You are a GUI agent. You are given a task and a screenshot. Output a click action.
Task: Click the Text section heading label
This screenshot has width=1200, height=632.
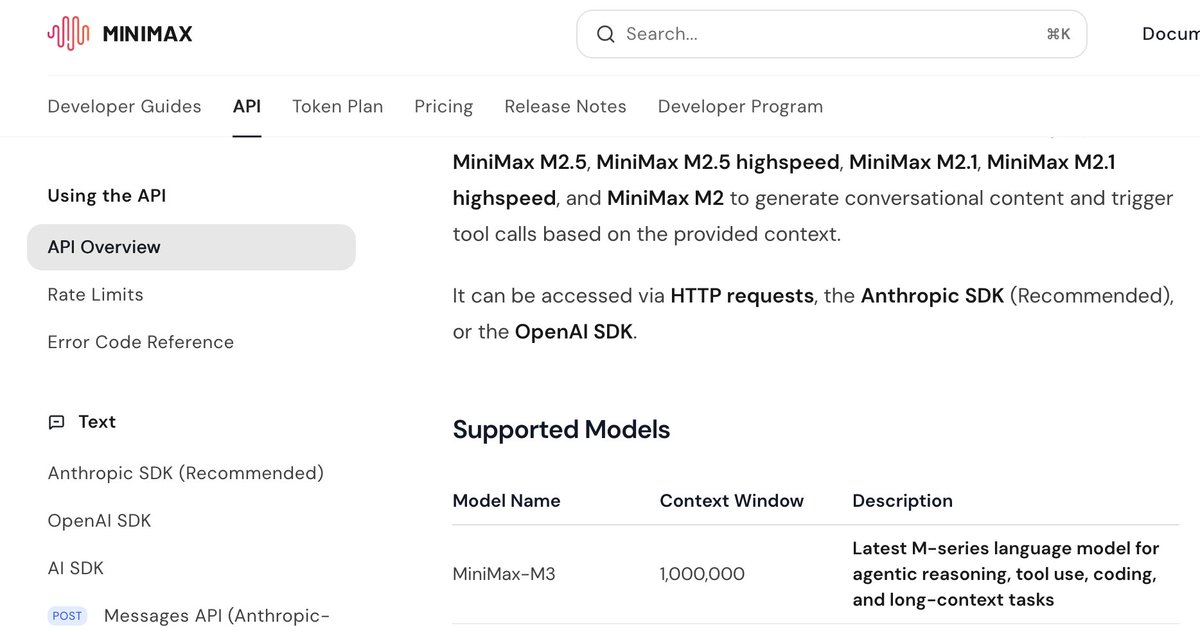[97, 422]
